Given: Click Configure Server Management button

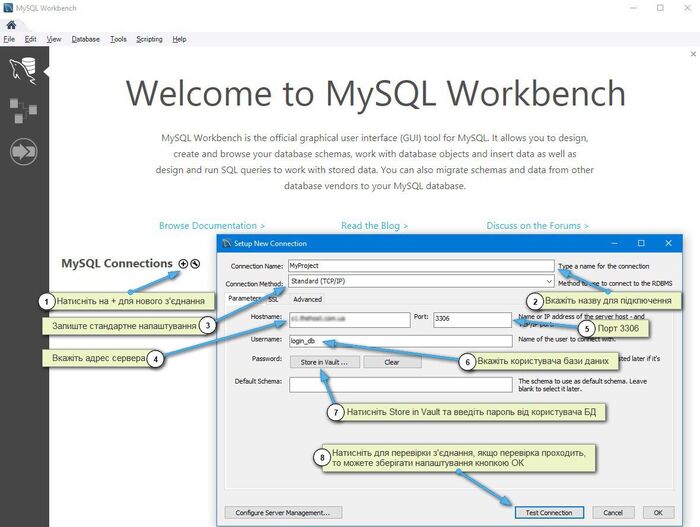Looking at the screenshot, I should point(283,513).
